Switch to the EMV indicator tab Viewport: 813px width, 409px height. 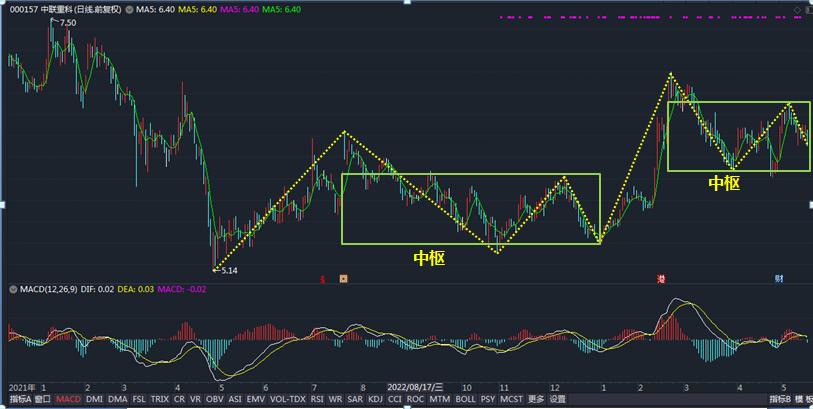(255, 399)
